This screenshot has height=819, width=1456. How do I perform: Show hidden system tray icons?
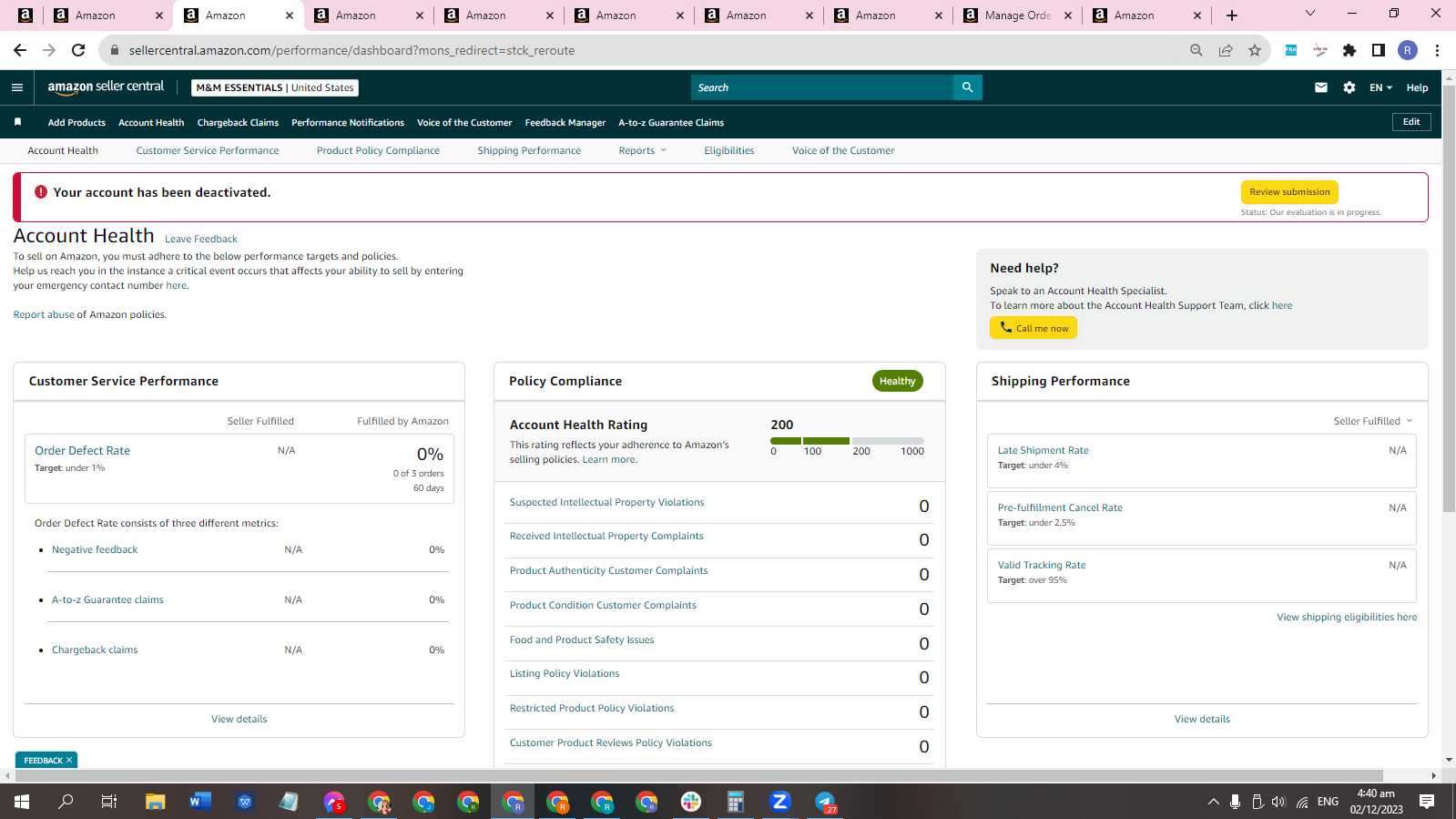click(x=1213, y=802)
